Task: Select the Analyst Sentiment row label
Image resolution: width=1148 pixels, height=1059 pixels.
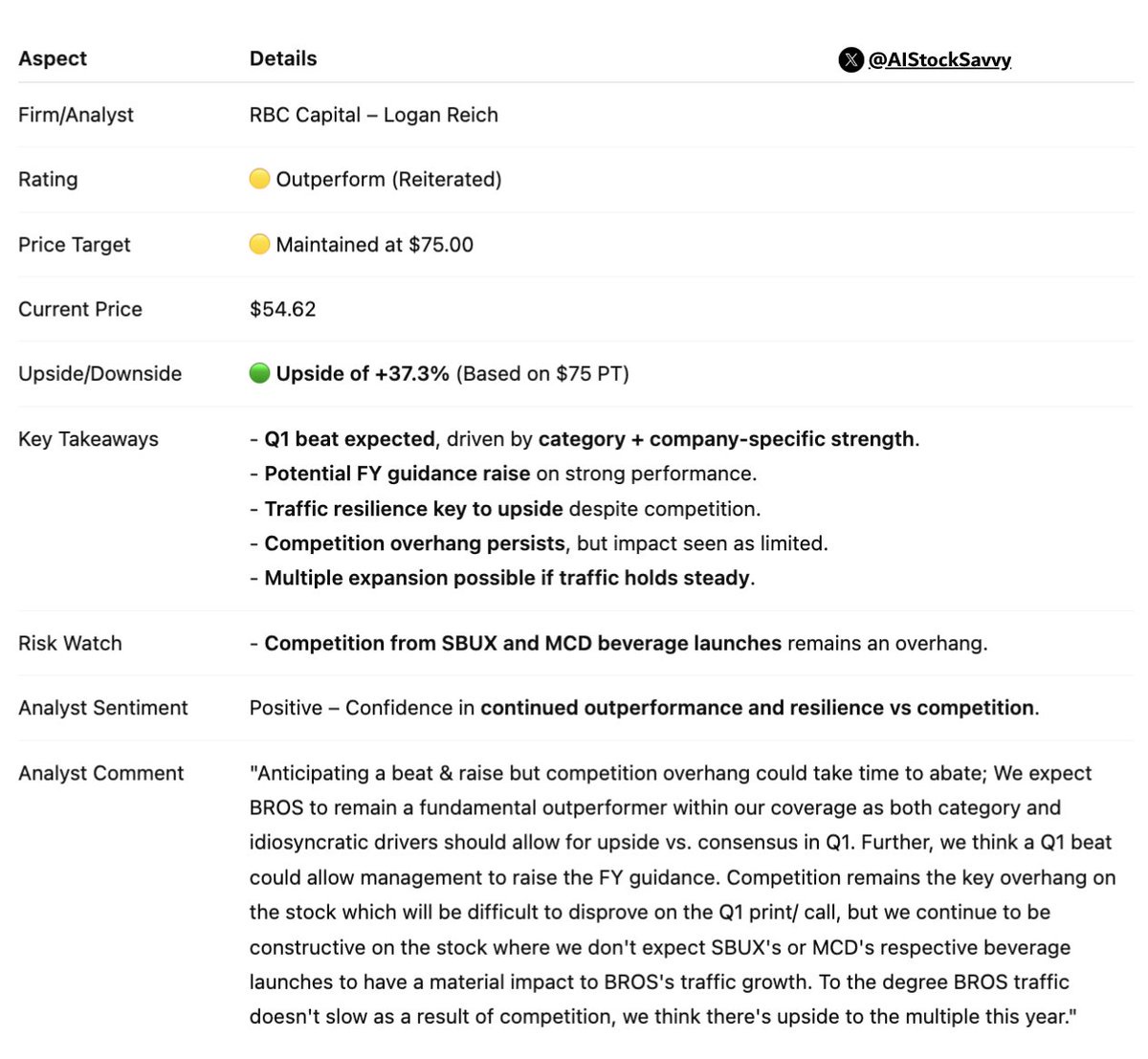Action: coord(103,708)
